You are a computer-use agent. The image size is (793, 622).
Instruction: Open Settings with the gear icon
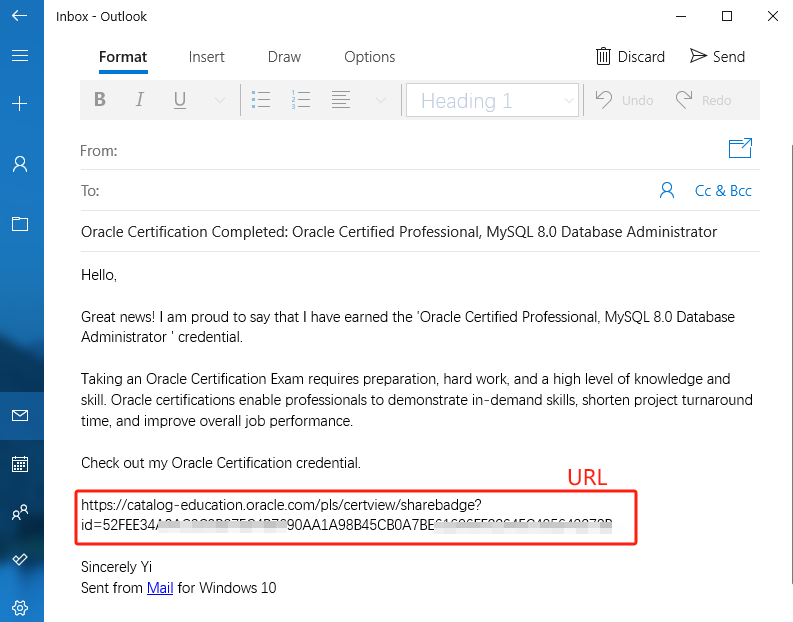[20, 607]
